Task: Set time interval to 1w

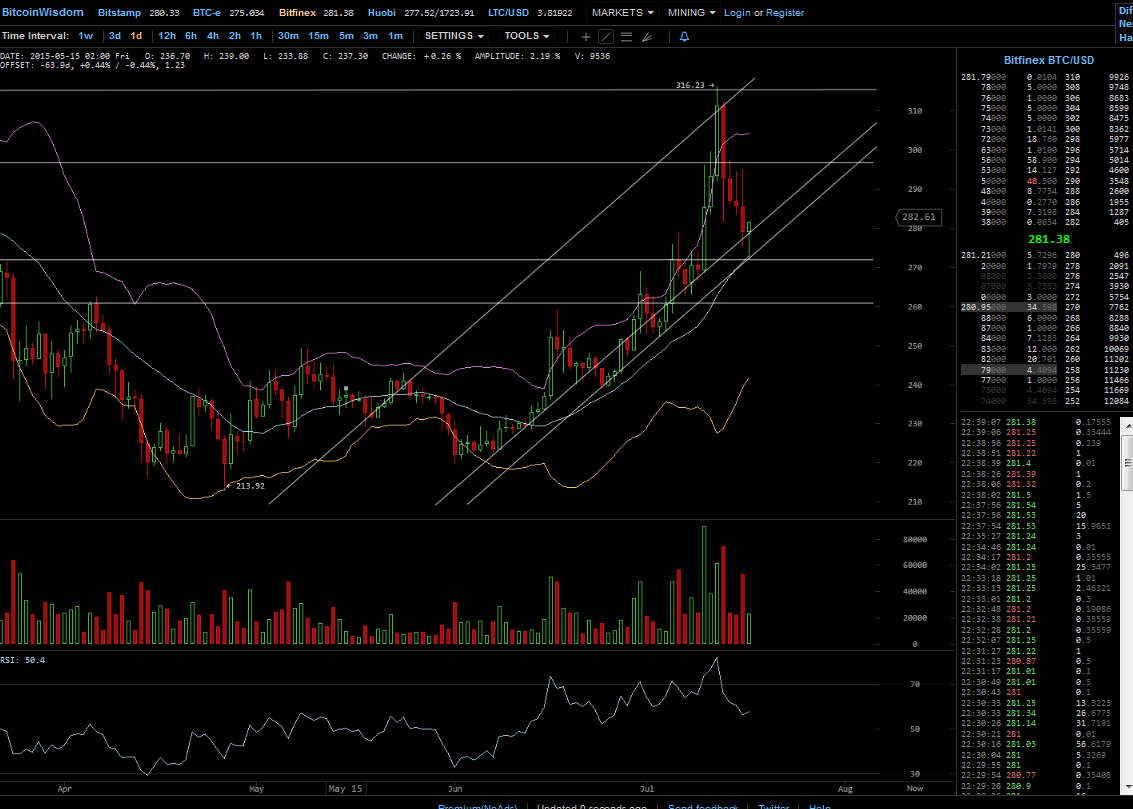Action: pos(85,35)
